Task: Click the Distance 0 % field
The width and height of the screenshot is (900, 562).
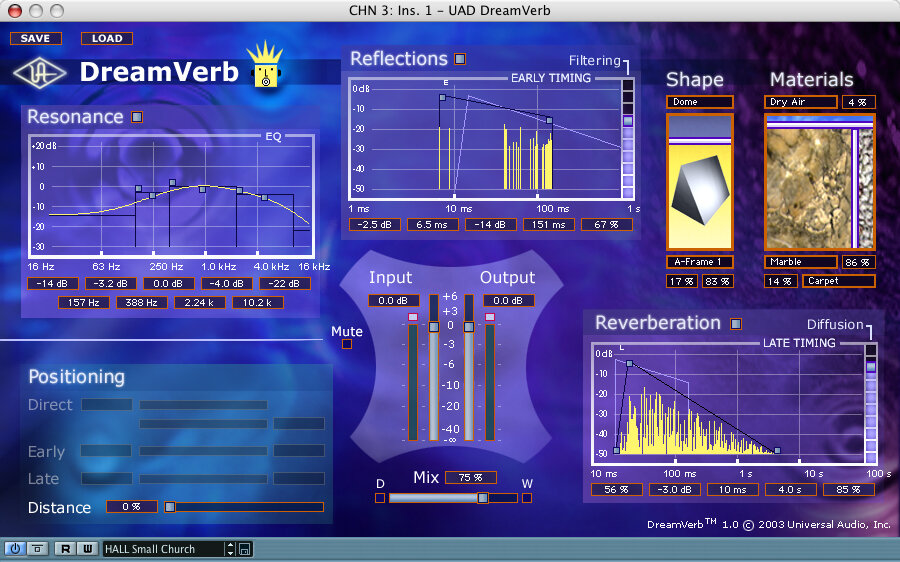Action: coord(132,506)
